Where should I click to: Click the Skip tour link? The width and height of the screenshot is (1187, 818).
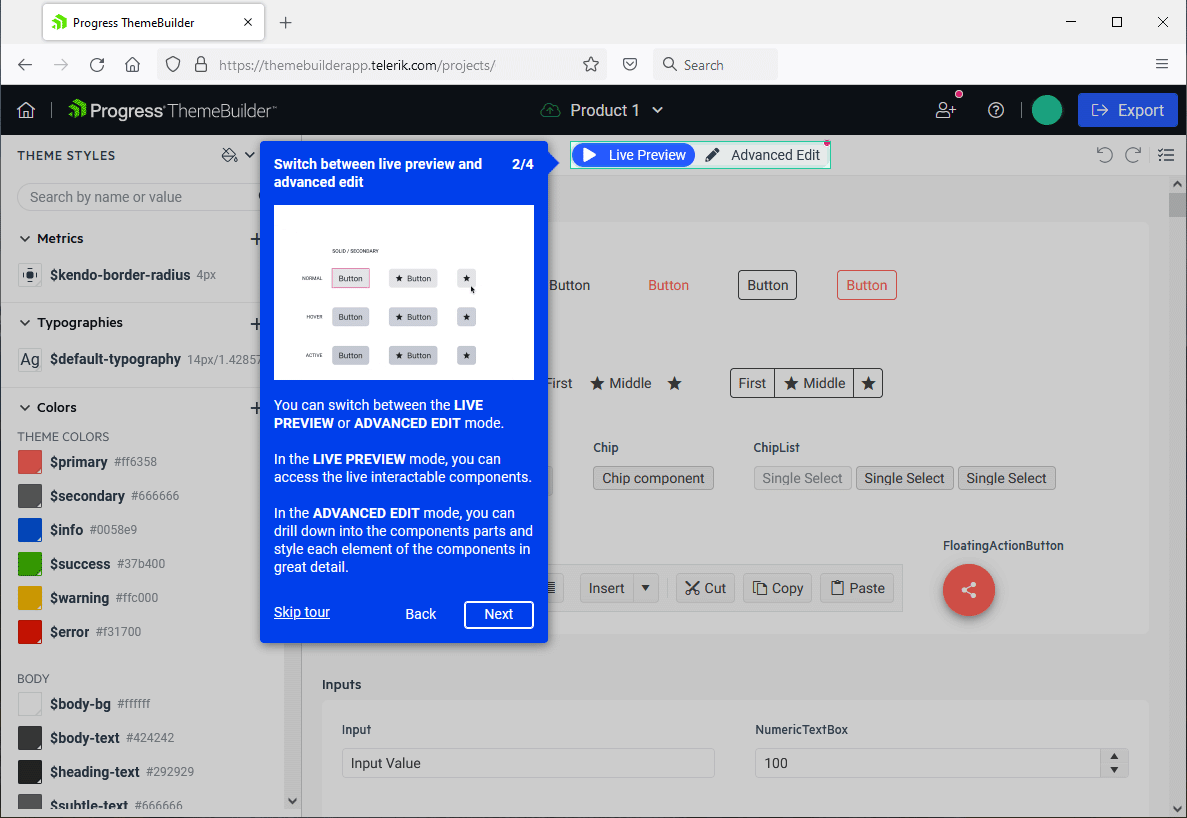pos(301,612)
